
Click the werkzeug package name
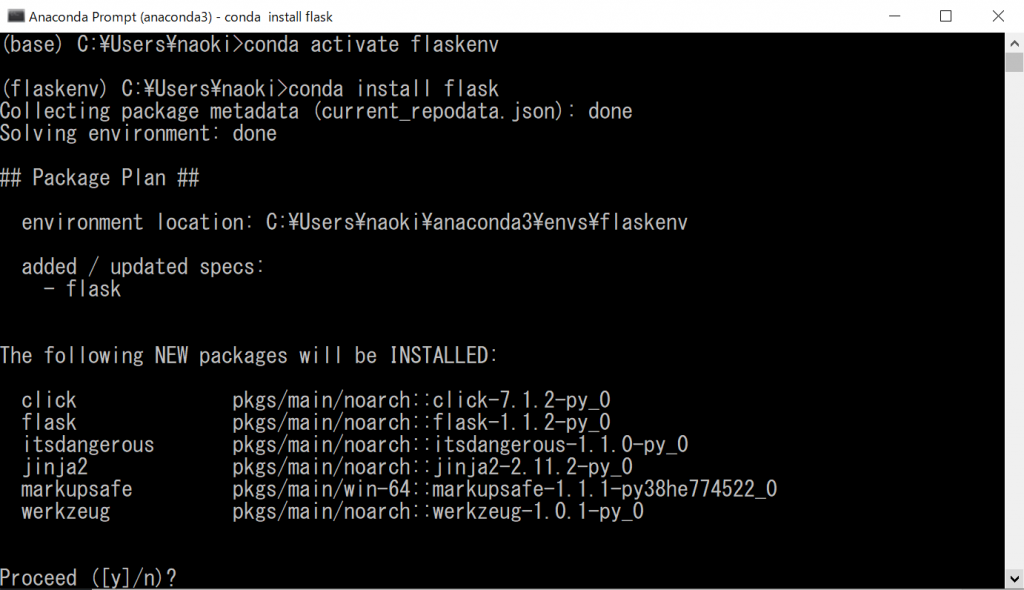point(66,512)
